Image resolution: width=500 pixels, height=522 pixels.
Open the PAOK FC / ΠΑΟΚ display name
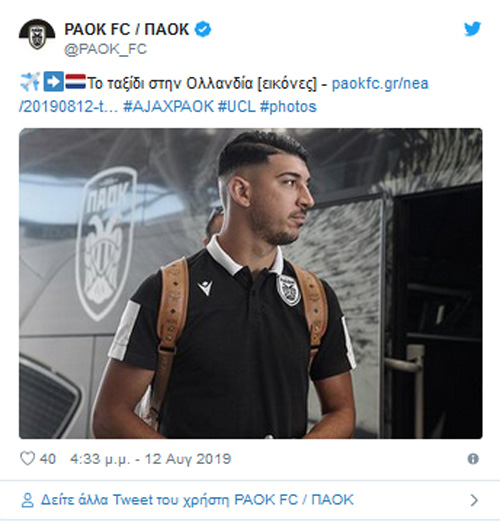pos(126,29)
